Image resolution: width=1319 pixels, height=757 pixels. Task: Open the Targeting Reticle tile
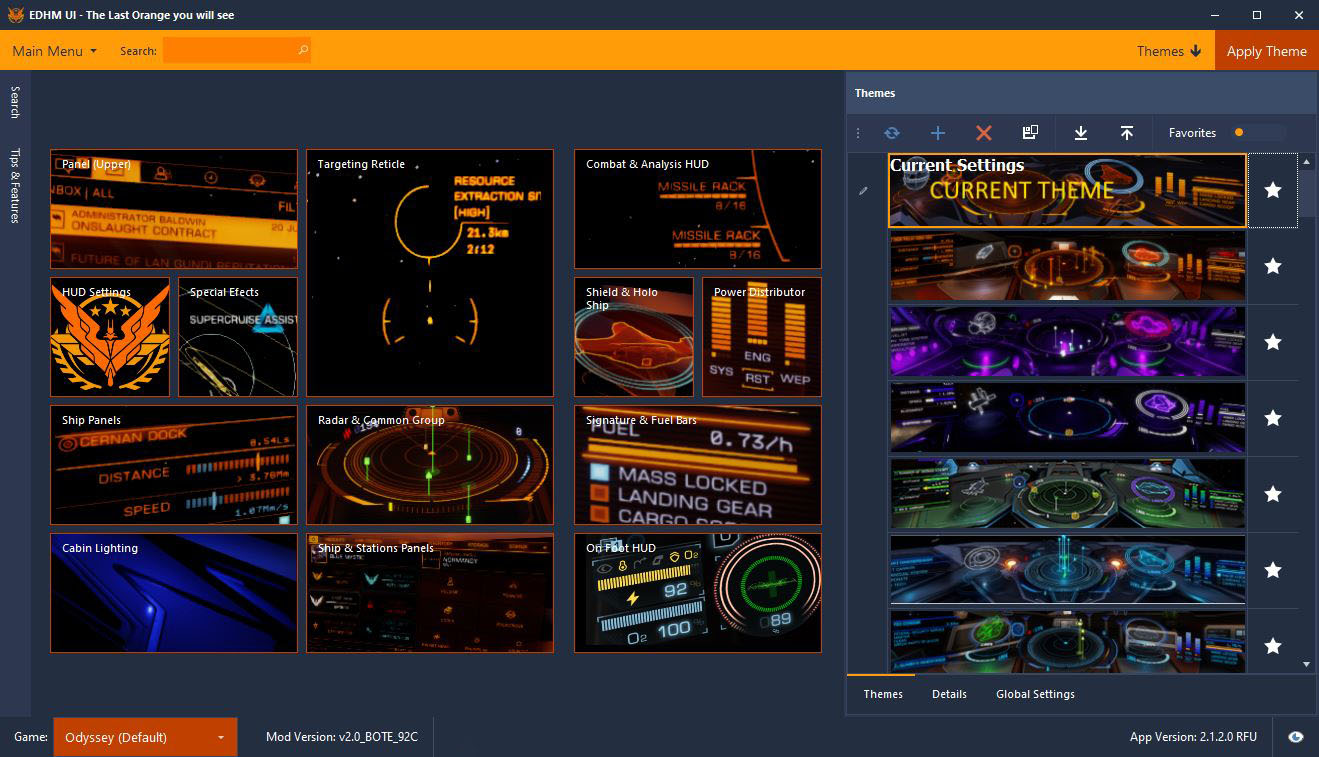coord(430,273)
